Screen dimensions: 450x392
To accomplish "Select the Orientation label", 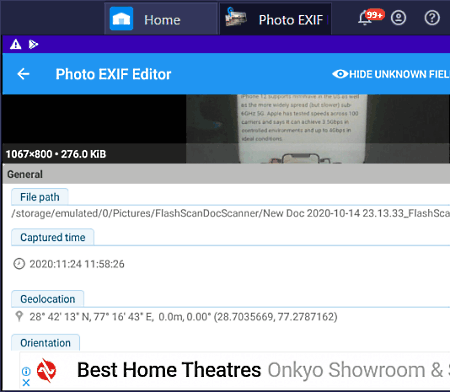I will pyautogui.click(x=45, y=343).
